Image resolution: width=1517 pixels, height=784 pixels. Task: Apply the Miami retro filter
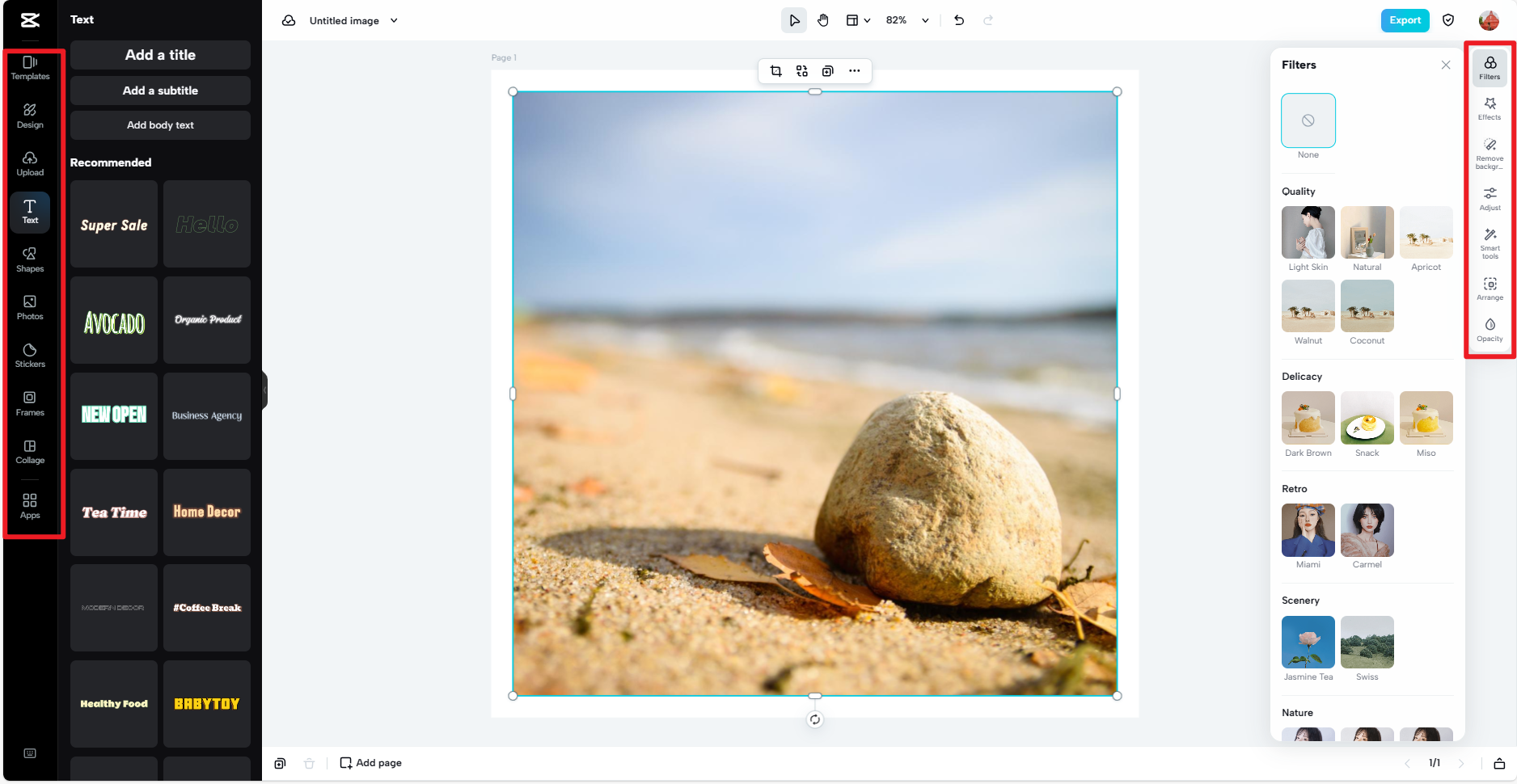coord(1308,530)
